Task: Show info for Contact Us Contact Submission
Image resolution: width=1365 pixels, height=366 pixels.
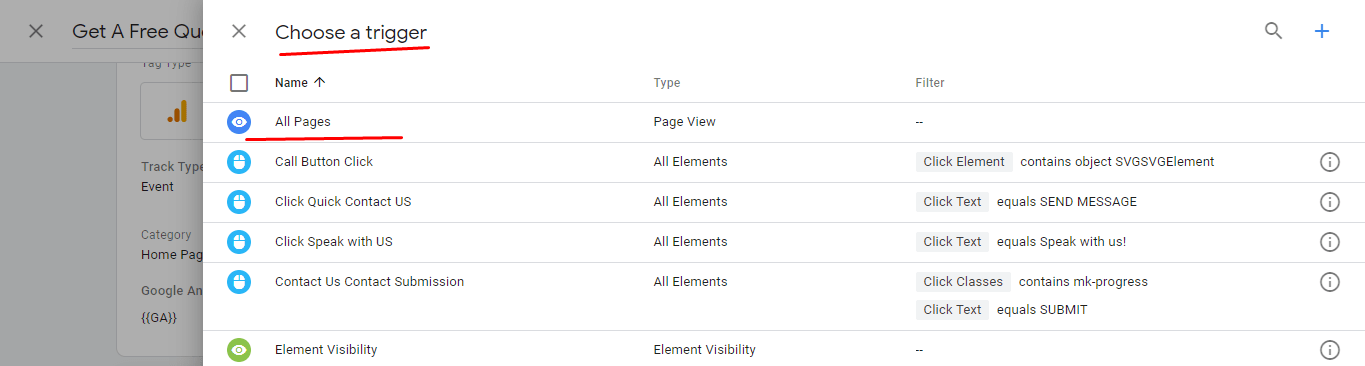Action: 1330,282
